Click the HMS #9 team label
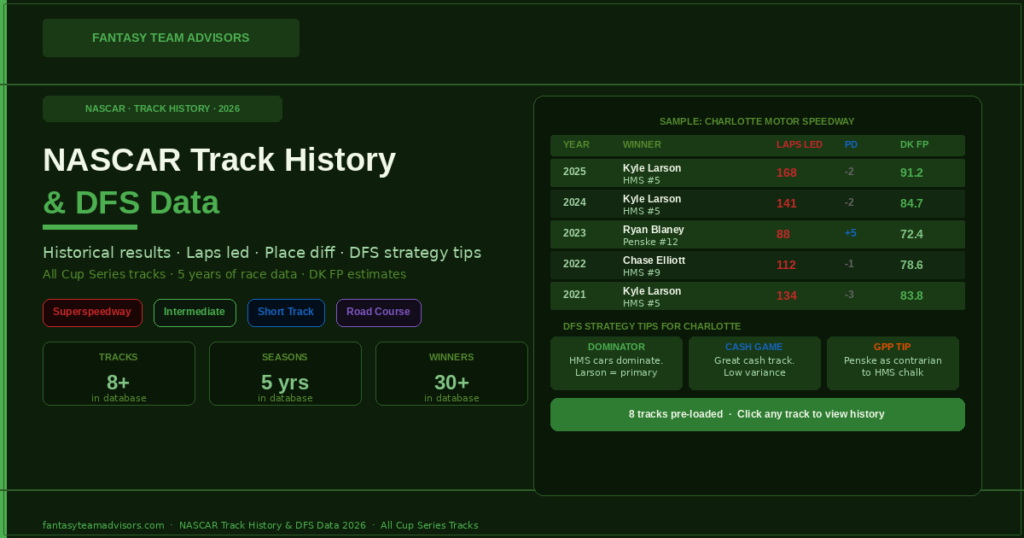Image resolution: width=1024 pixels, height=538 pixels. [x=641, y=273]
